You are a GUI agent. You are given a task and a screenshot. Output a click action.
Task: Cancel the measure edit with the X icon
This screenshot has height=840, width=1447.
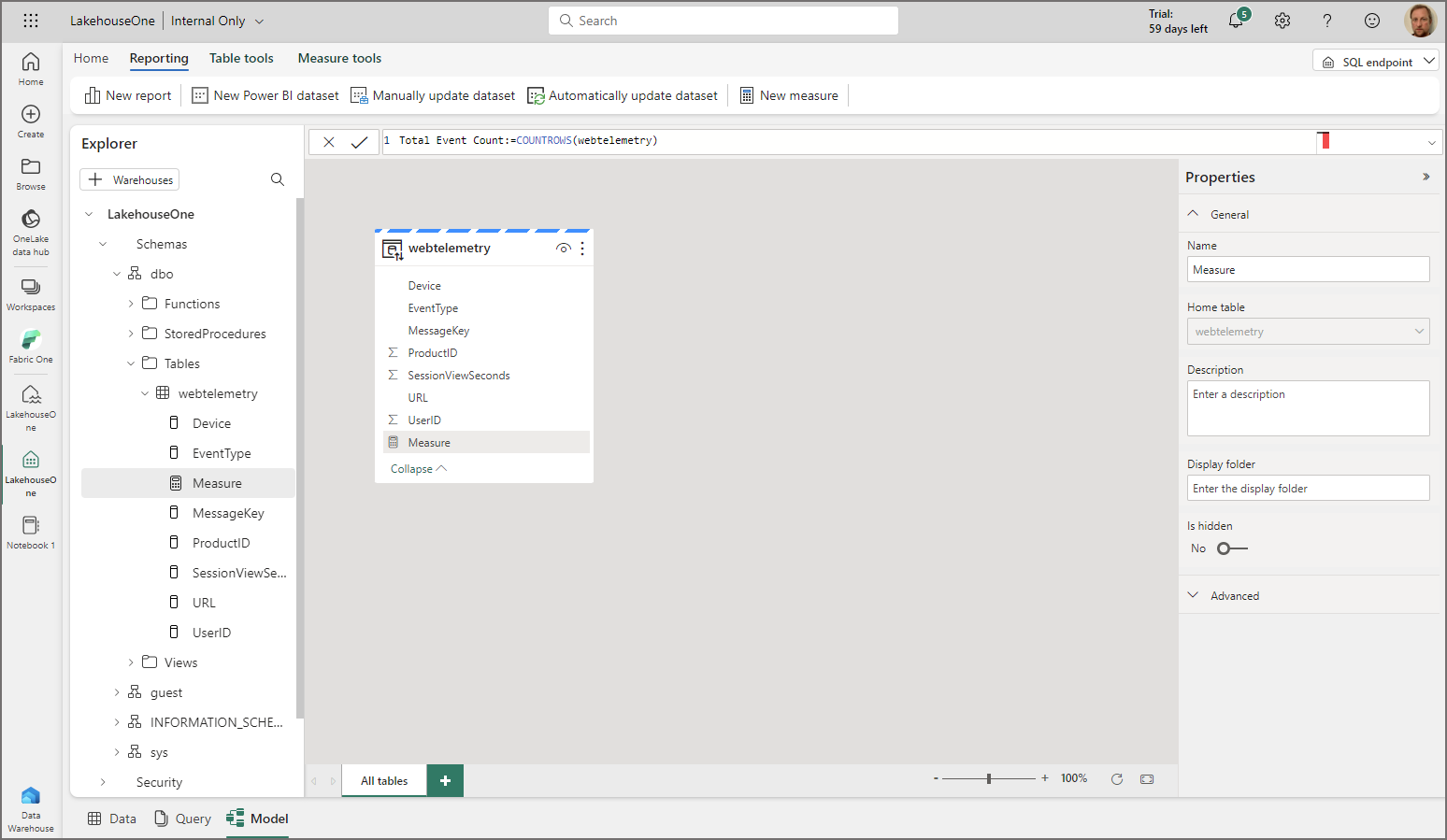click(328, 141)
